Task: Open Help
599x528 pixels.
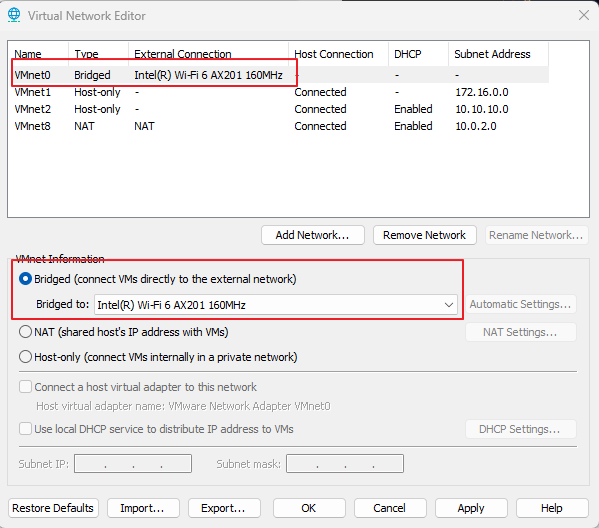Action: tap(552, 508)
